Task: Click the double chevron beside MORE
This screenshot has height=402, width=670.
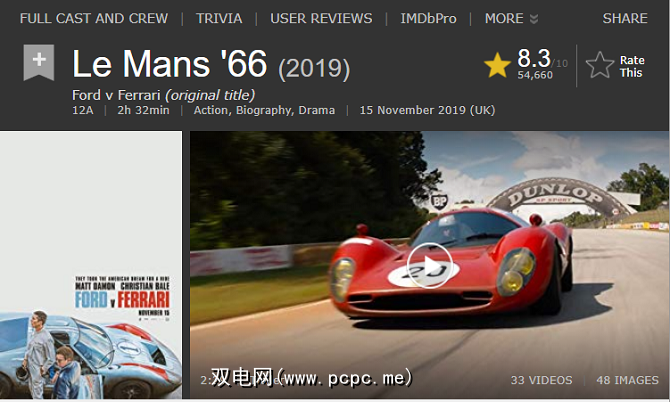Action: [533, 19]
